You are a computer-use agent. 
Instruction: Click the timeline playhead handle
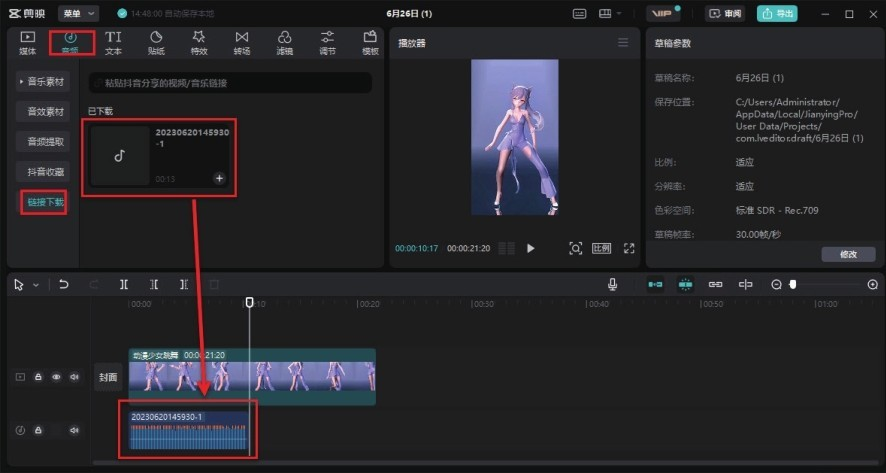(x=249, y=302)
